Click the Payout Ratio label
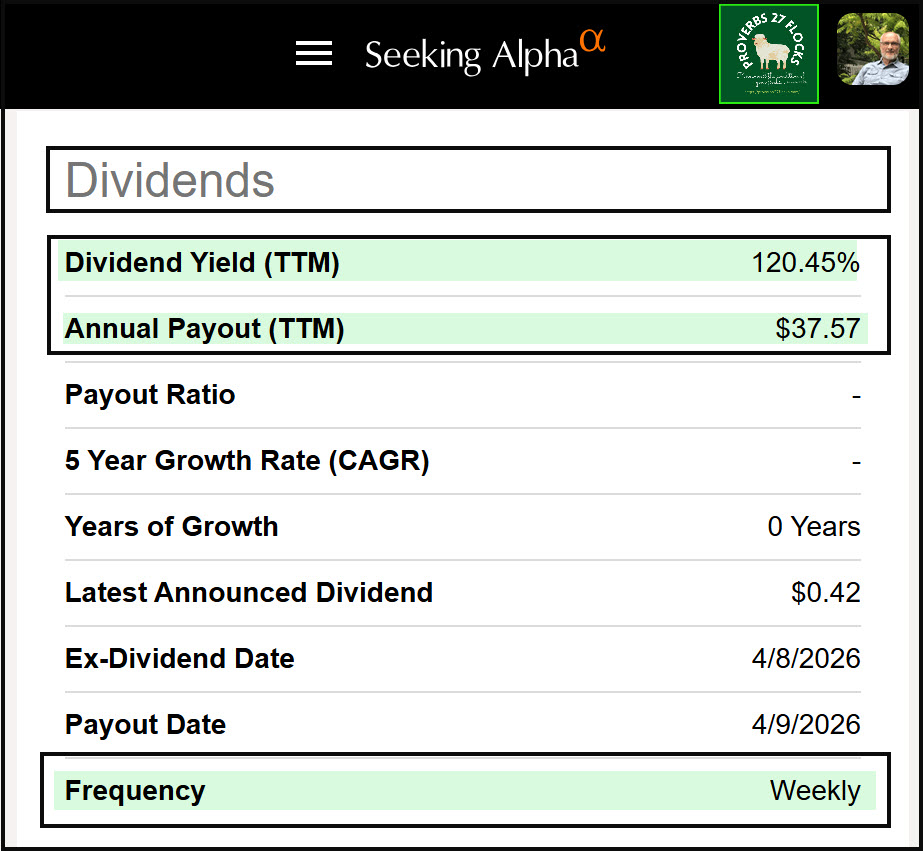 click(x=150, y=395)
